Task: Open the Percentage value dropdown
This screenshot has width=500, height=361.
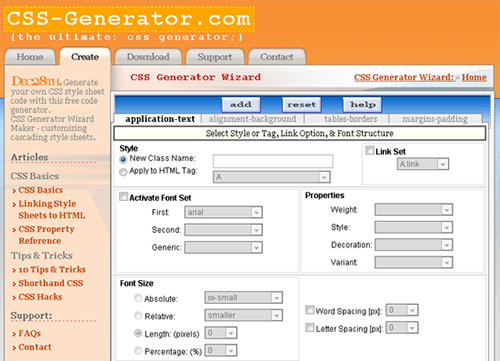Action: pyautogui.click(x=221, y=351)
